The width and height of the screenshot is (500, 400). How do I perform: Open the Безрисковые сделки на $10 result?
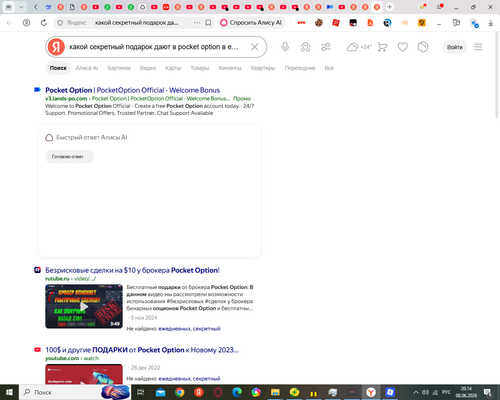[132, 270]
